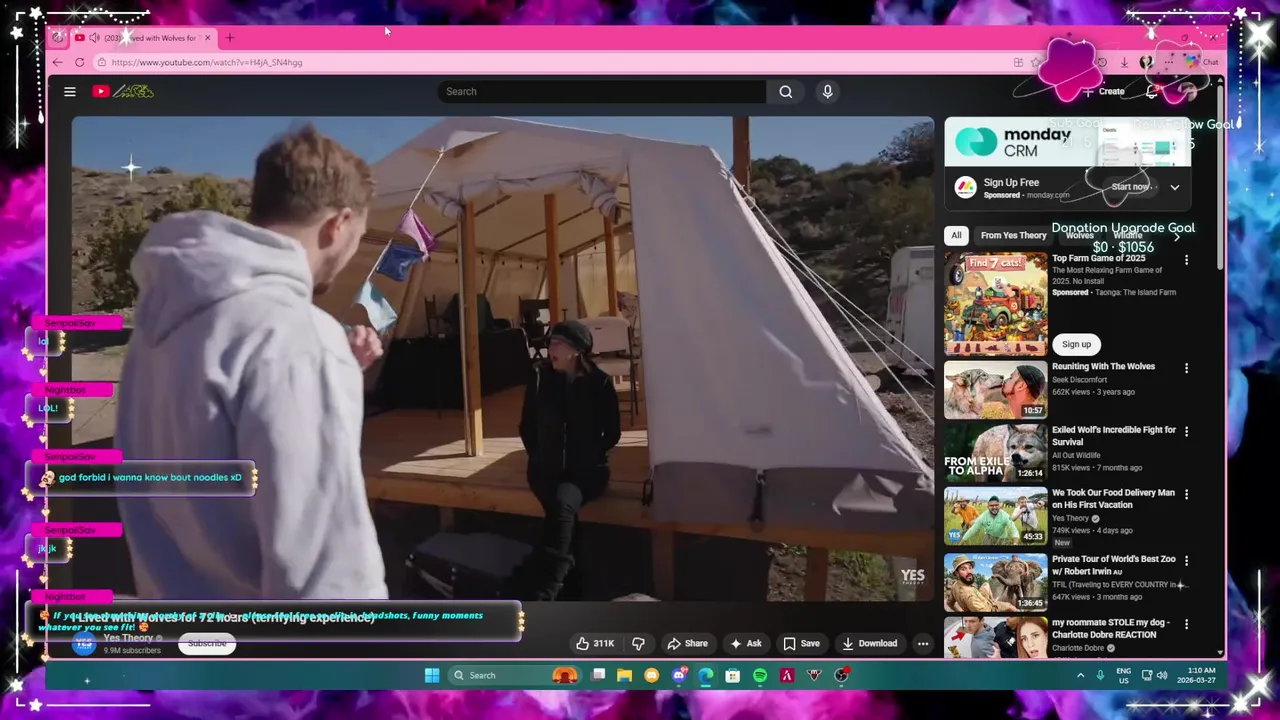Open options for Top Farm Game of 2025 ad
1280x720 pixels.
click(1186, 260)
